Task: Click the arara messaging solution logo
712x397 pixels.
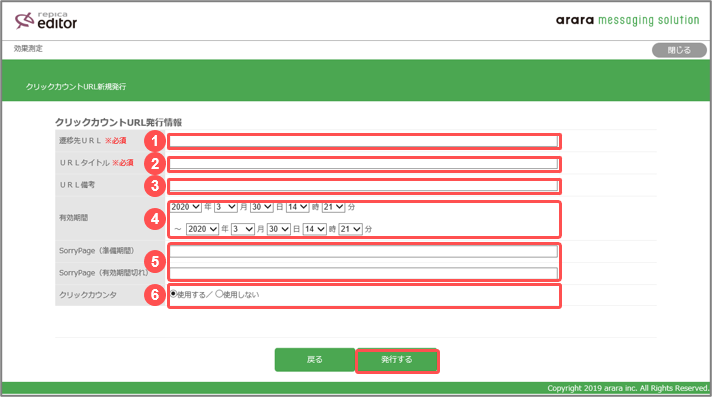Action: (628, 20)
